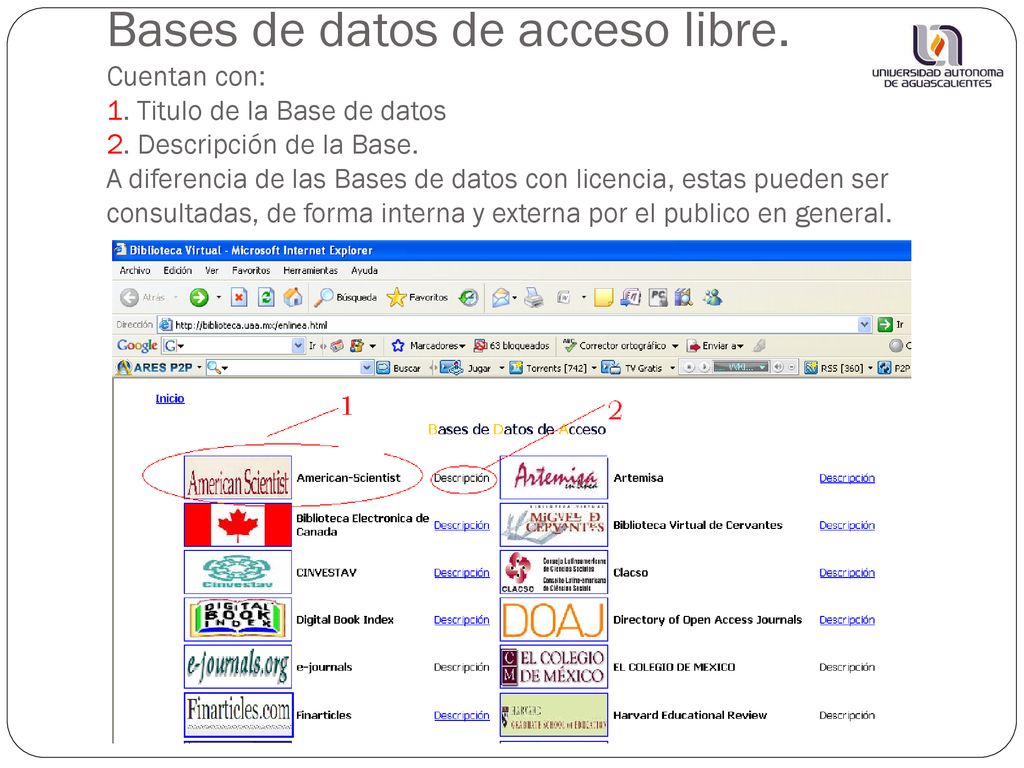This screenshot has height=768, width=1024.
Task: Expand the TV Gratis dropdown arrow
Action: [672, 368]
